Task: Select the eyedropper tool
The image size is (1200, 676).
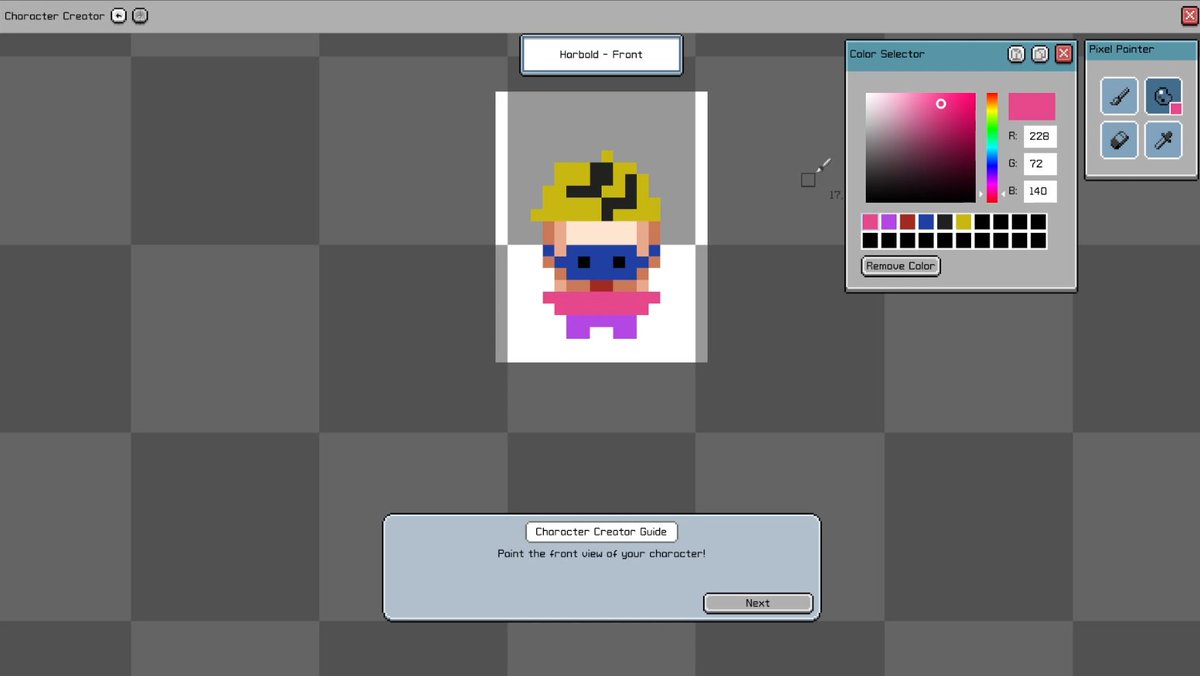Action: coord(1163,140)
